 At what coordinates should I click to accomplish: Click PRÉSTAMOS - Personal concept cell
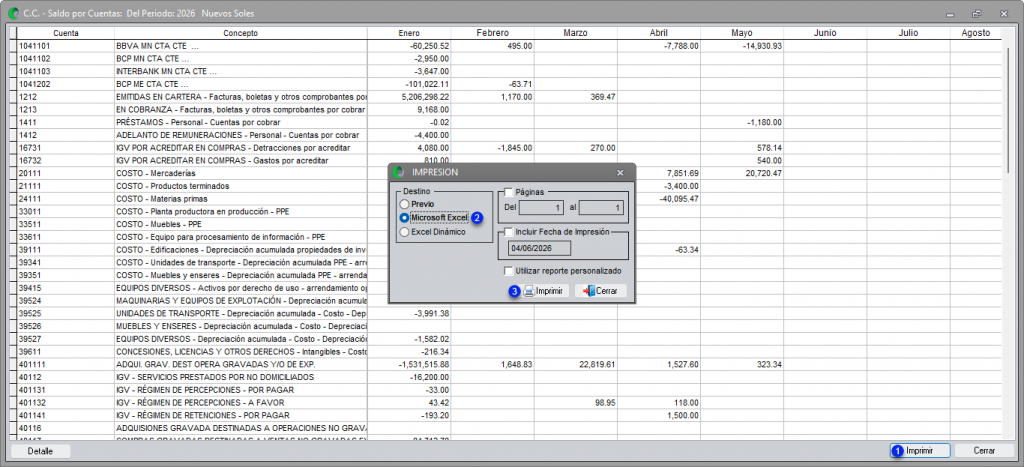click(x=240, y=122)
